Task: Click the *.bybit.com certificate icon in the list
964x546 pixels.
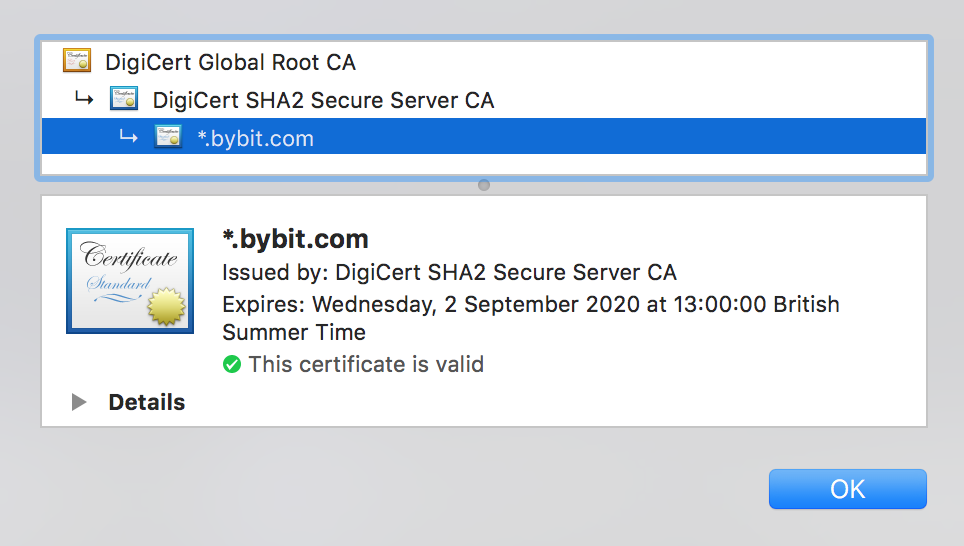Action: 168,136
